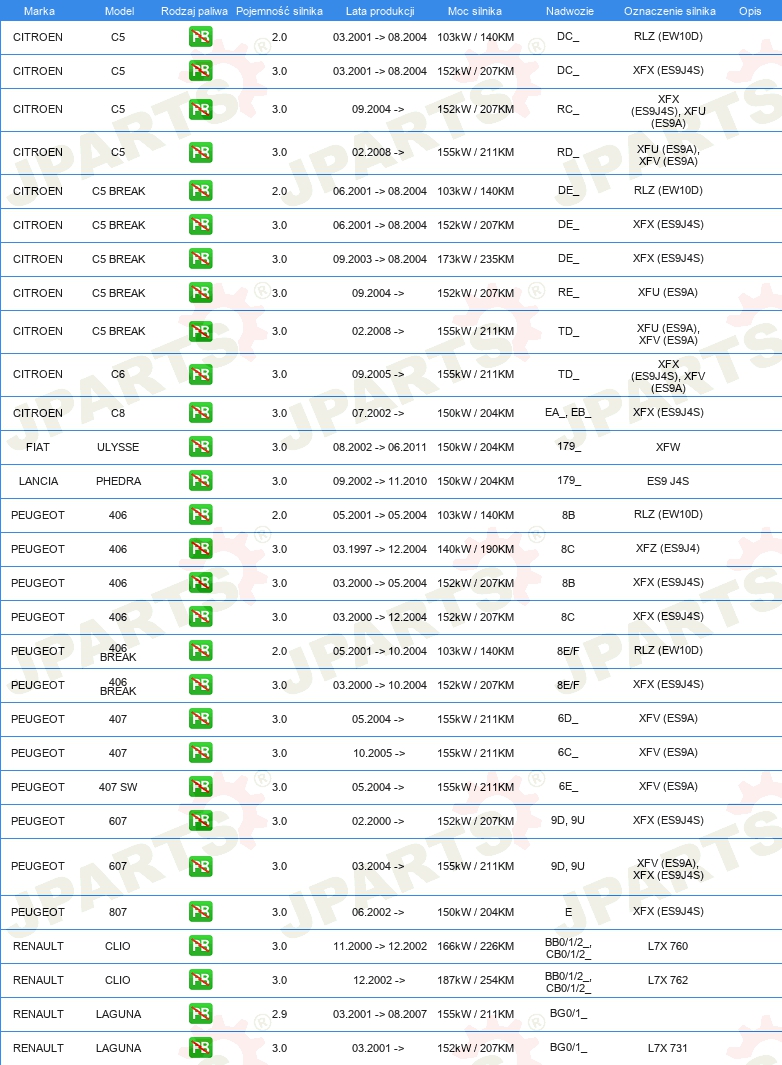Click the Nadwozie column header
Image resolution: width=782 pixels, height=1065 pixels.
tap(569, 11)
